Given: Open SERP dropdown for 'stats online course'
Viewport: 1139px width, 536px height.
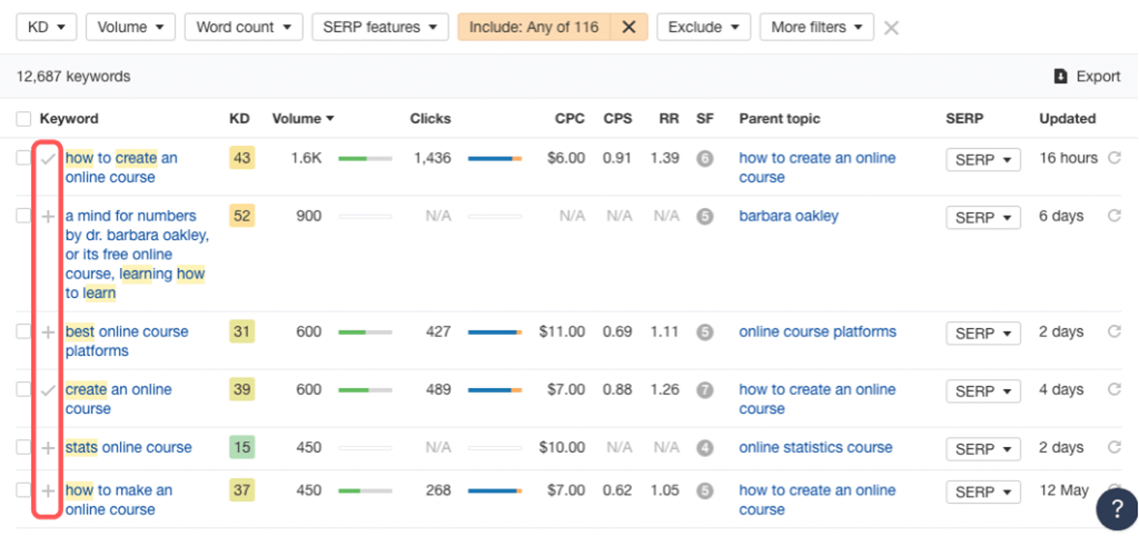Looking at the screenshot, I should coord(983,449).
